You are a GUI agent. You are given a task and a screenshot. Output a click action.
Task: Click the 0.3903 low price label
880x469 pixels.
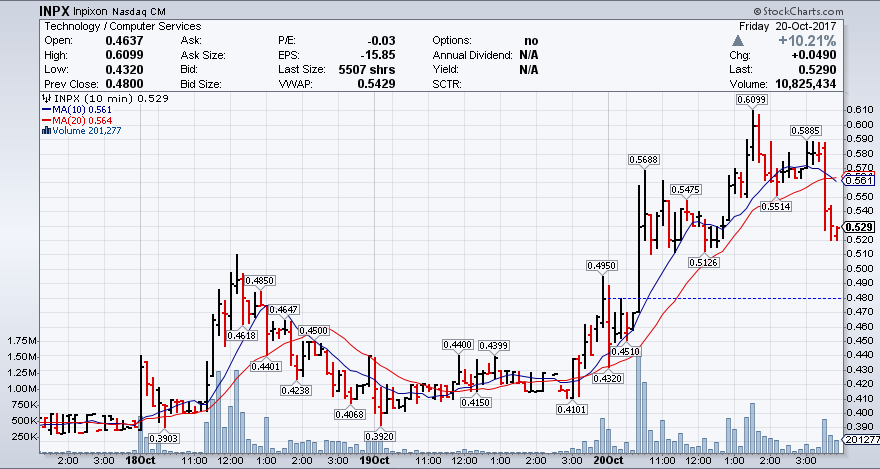(x=164, y=438)
